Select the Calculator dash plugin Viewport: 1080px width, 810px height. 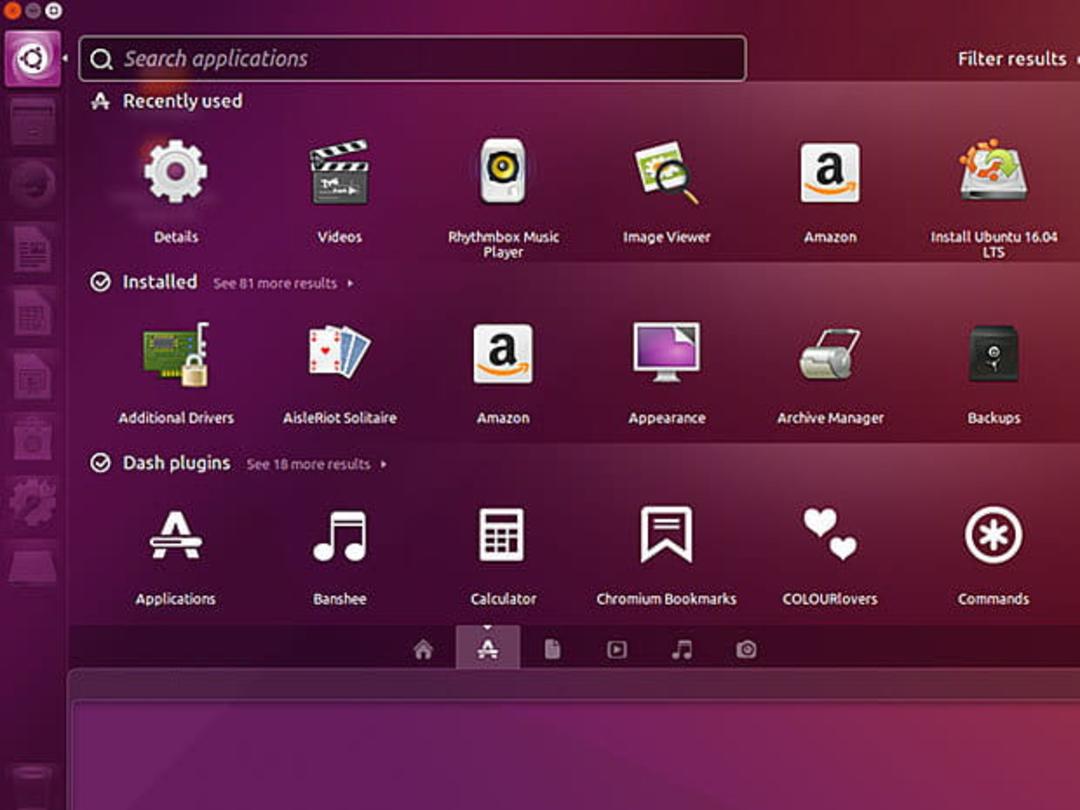[x=502, y=535]
